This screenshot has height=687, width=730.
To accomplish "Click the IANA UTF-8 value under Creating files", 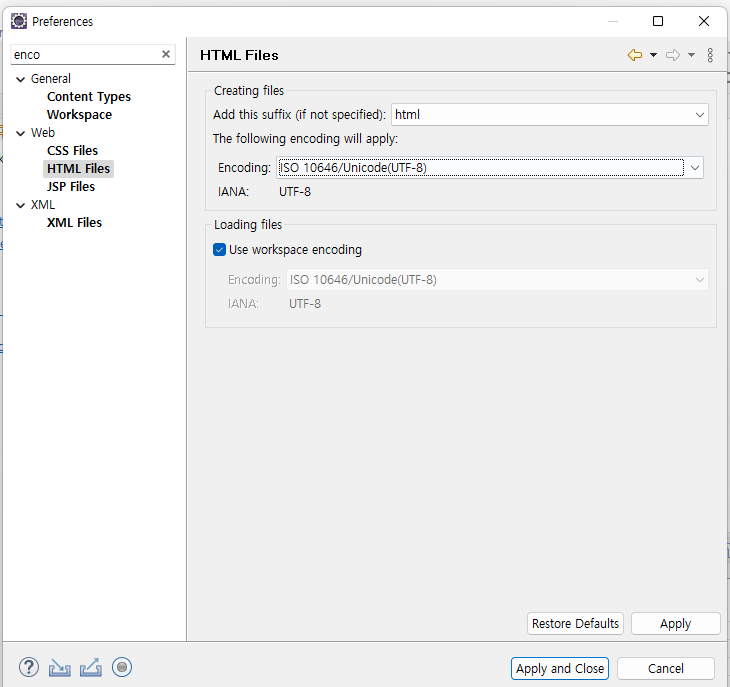I will 295,192.
